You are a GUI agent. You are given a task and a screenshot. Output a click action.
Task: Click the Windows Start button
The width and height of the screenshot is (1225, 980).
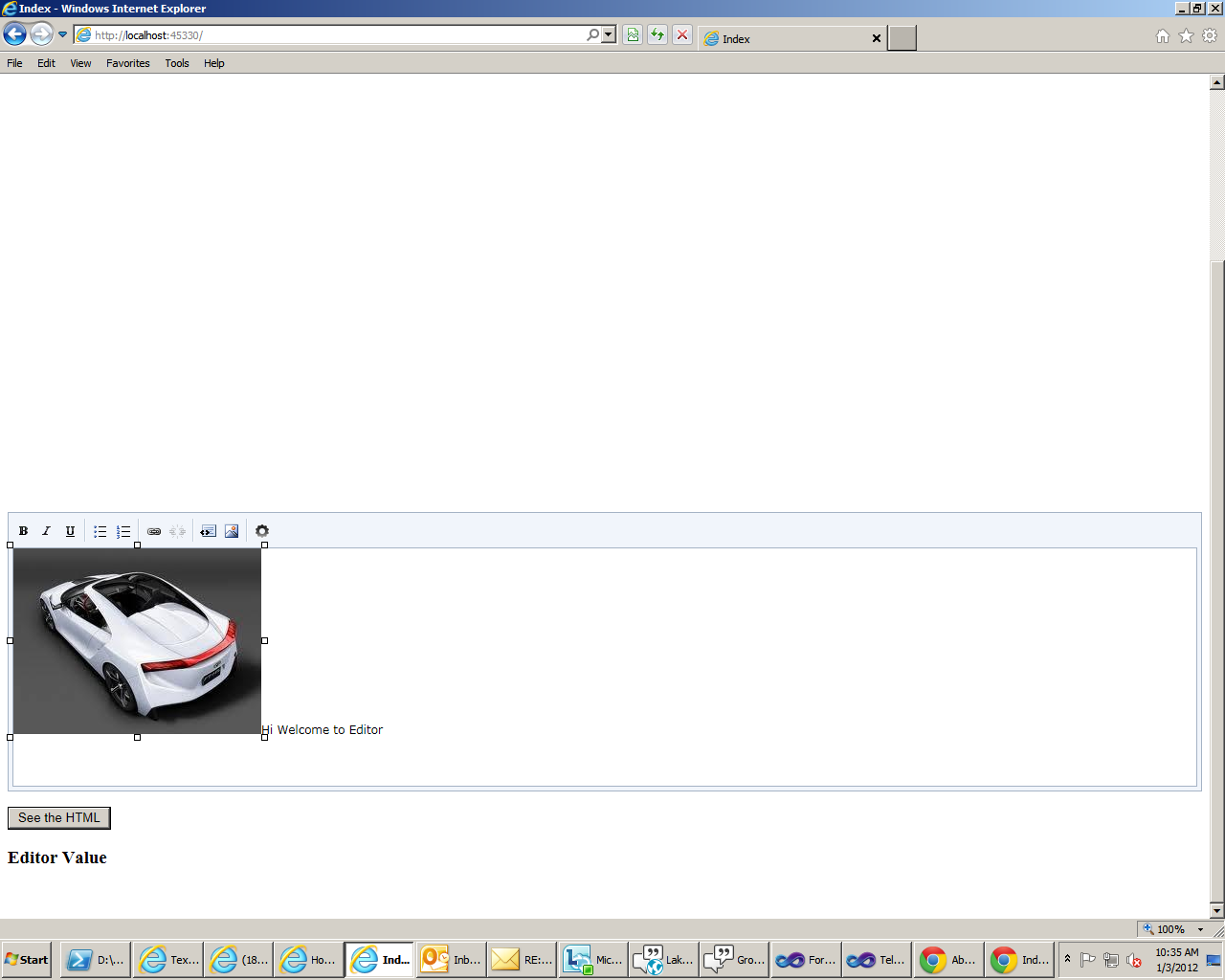27,960
